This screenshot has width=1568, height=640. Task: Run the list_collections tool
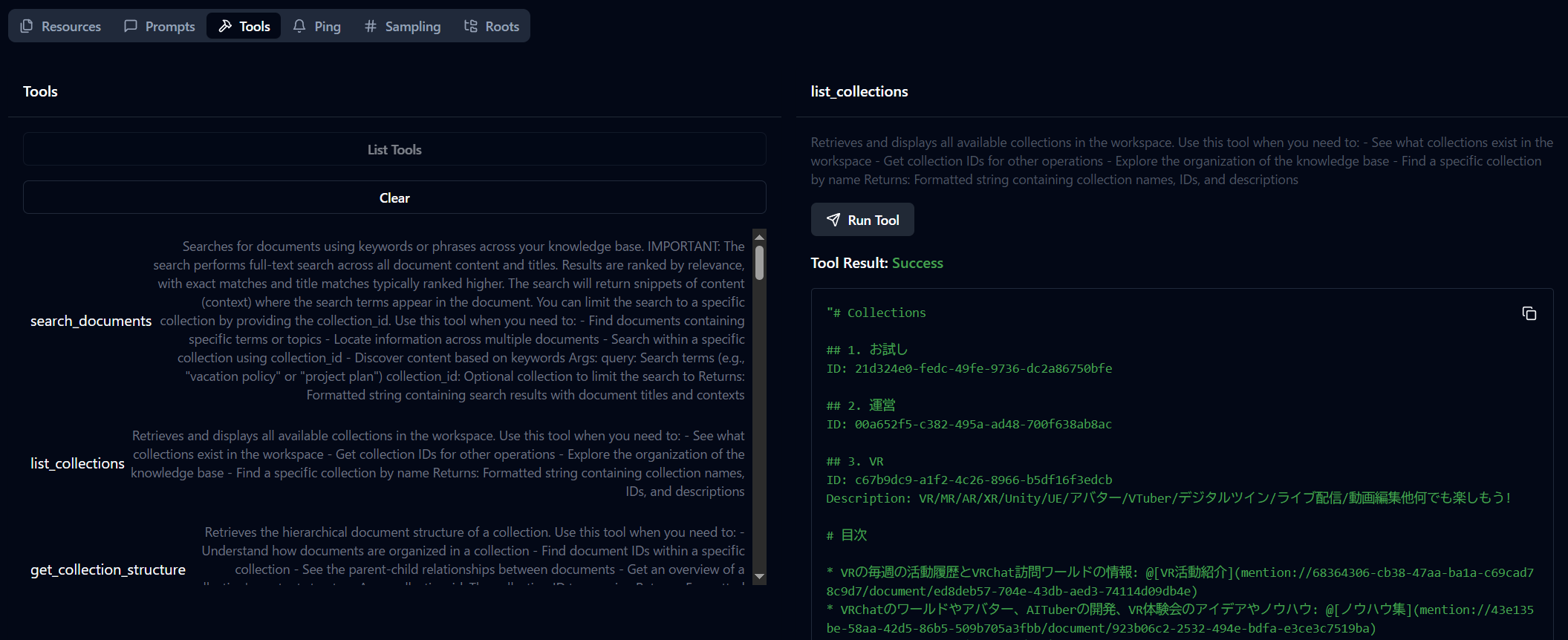click(862, 220)
